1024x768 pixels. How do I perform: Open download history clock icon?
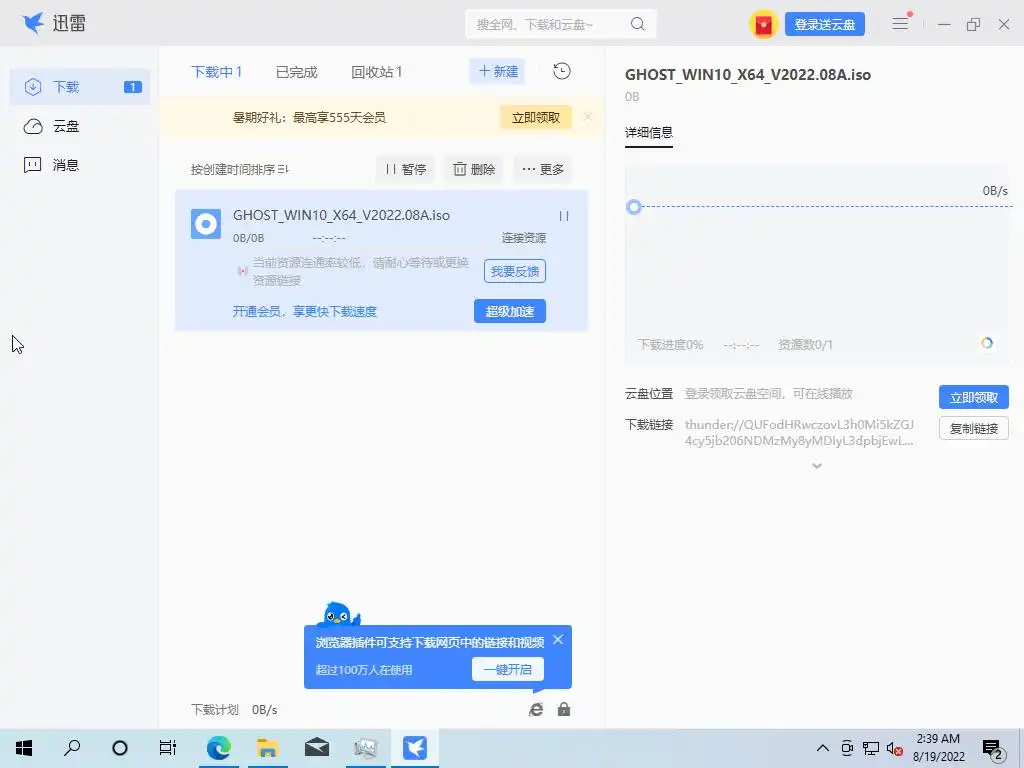click(x=562, y=71)
